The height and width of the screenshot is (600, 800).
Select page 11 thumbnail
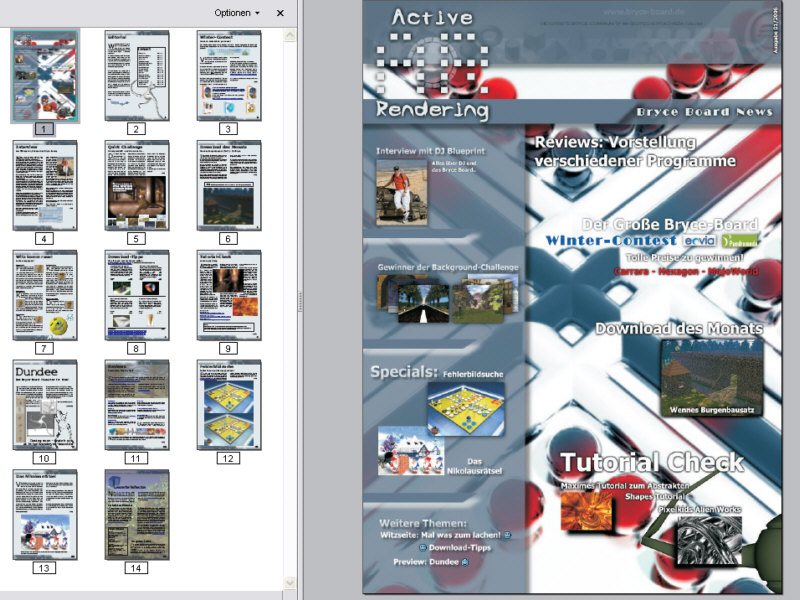click(x=137, y=405)
